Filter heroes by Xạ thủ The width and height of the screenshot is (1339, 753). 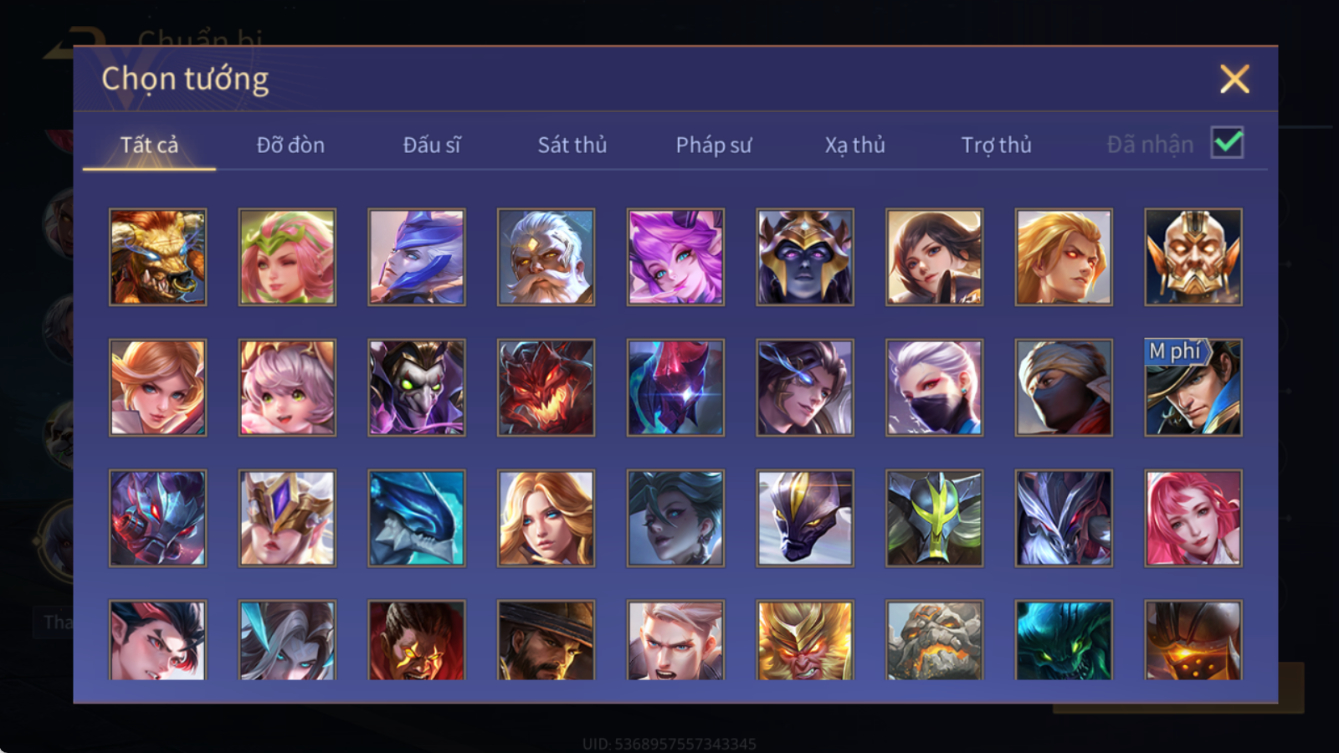855,145
